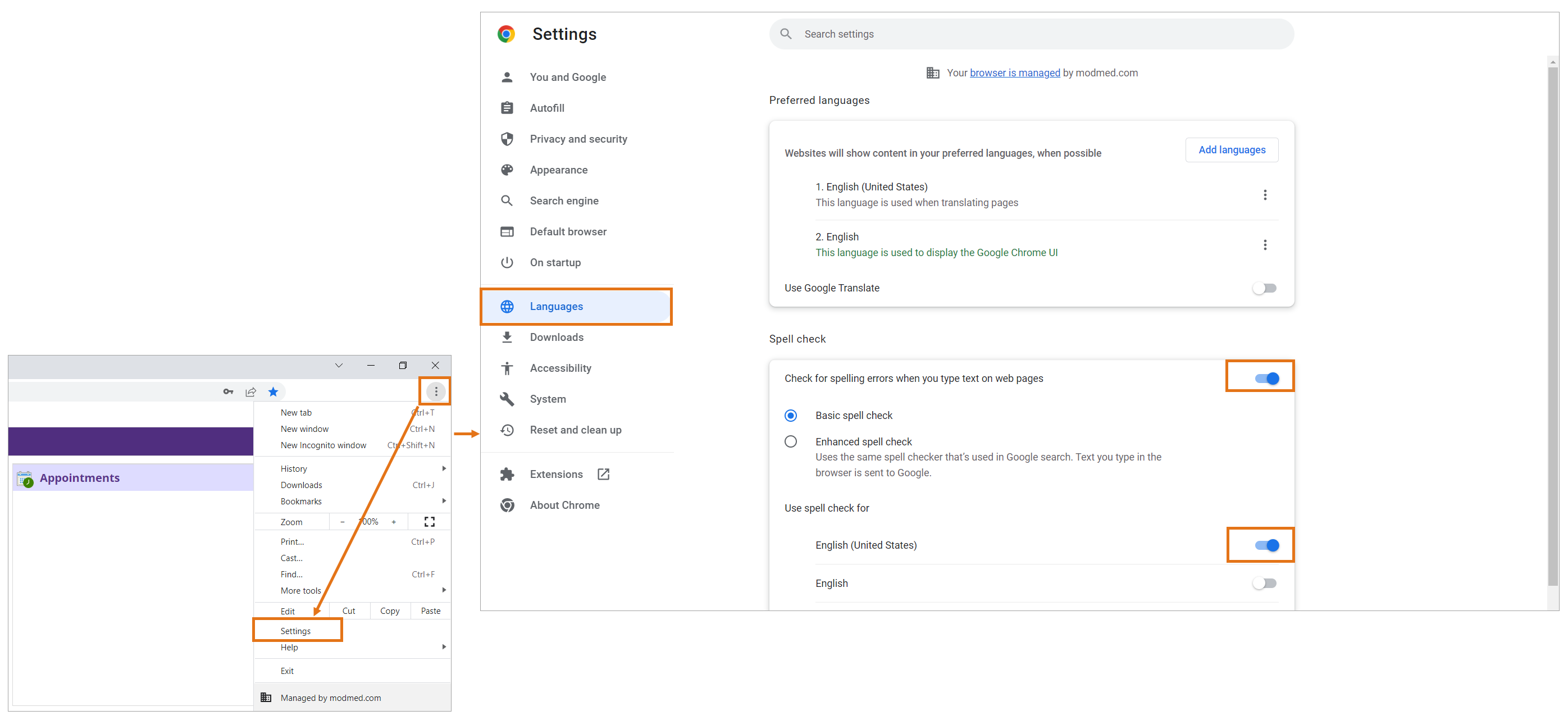1568x720 pixels.
Task: Click Paste in the Edit row
Action: [430, 611]
